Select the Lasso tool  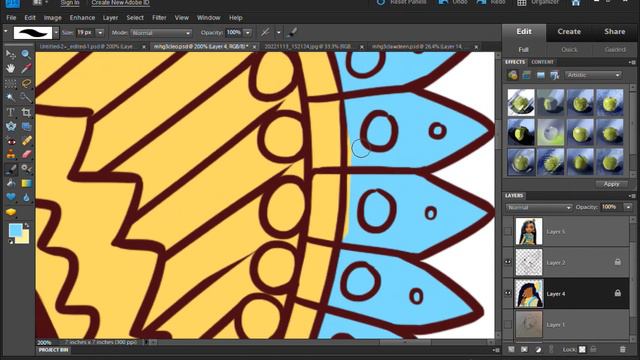point(26,83)
